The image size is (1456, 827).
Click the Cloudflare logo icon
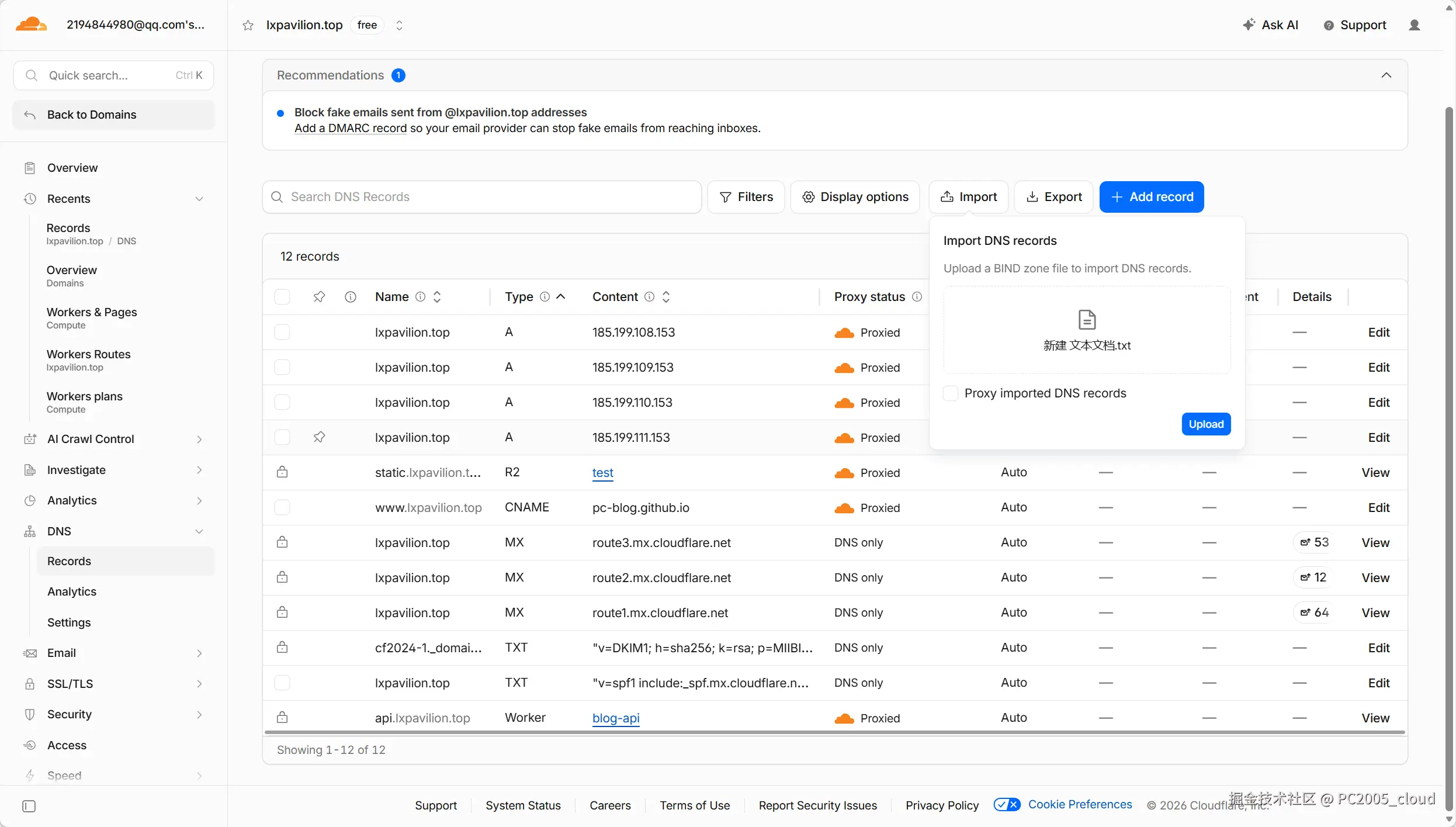point(31,25)
